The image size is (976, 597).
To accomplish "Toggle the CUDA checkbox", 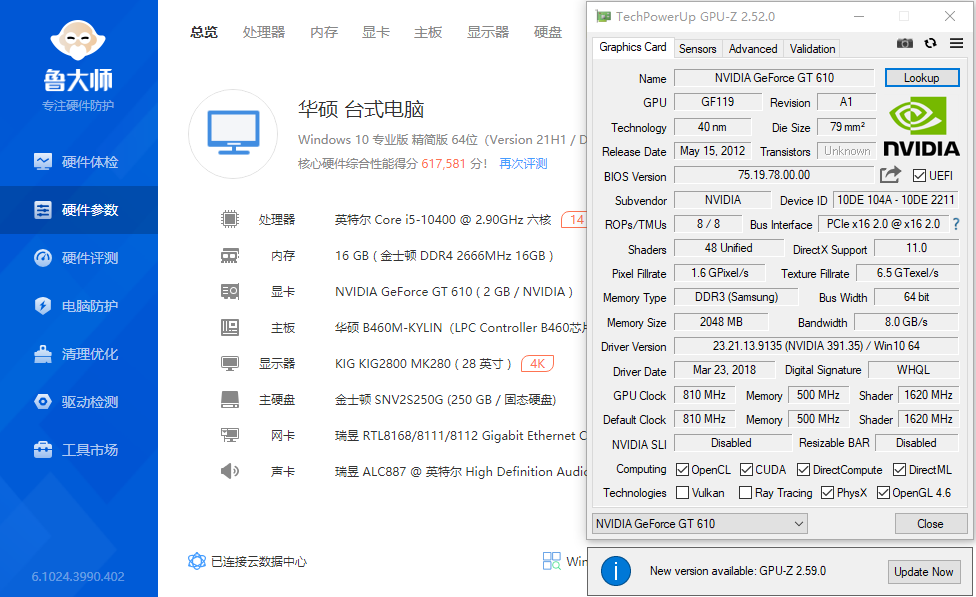I will click(746, 469).
